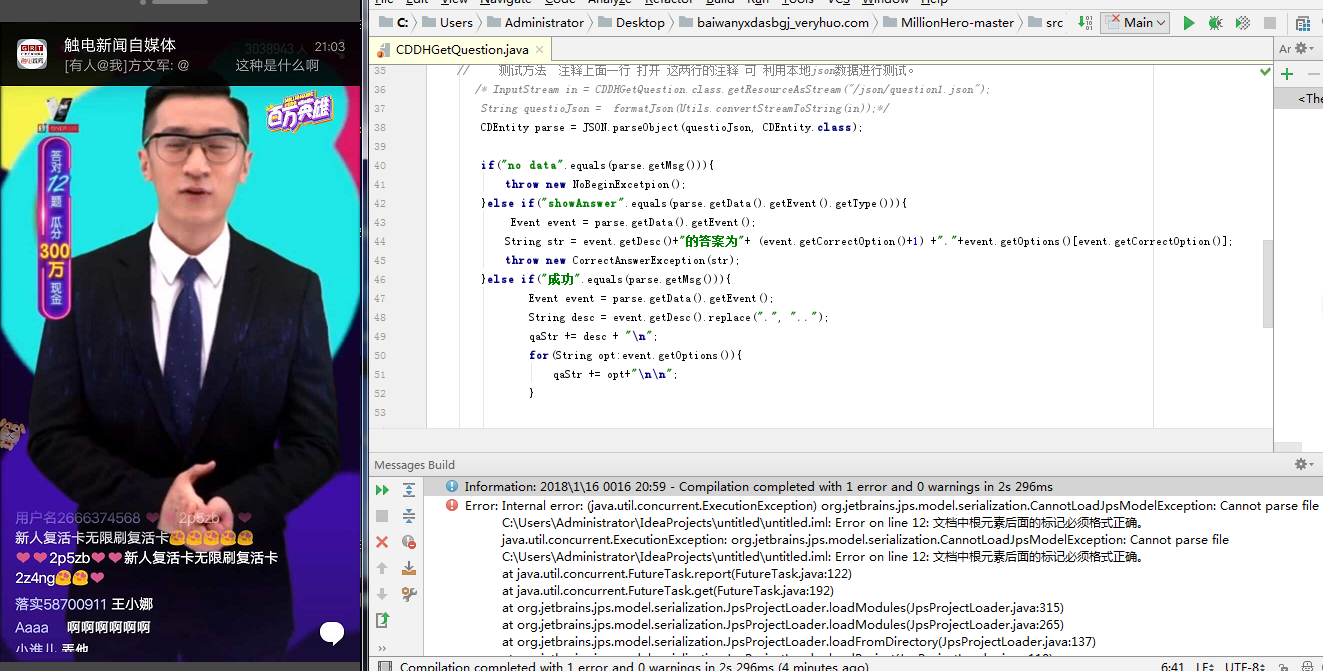The image size is (1323, 671).
Task: Select the Error Internal error message
Action: click(882, 505)
